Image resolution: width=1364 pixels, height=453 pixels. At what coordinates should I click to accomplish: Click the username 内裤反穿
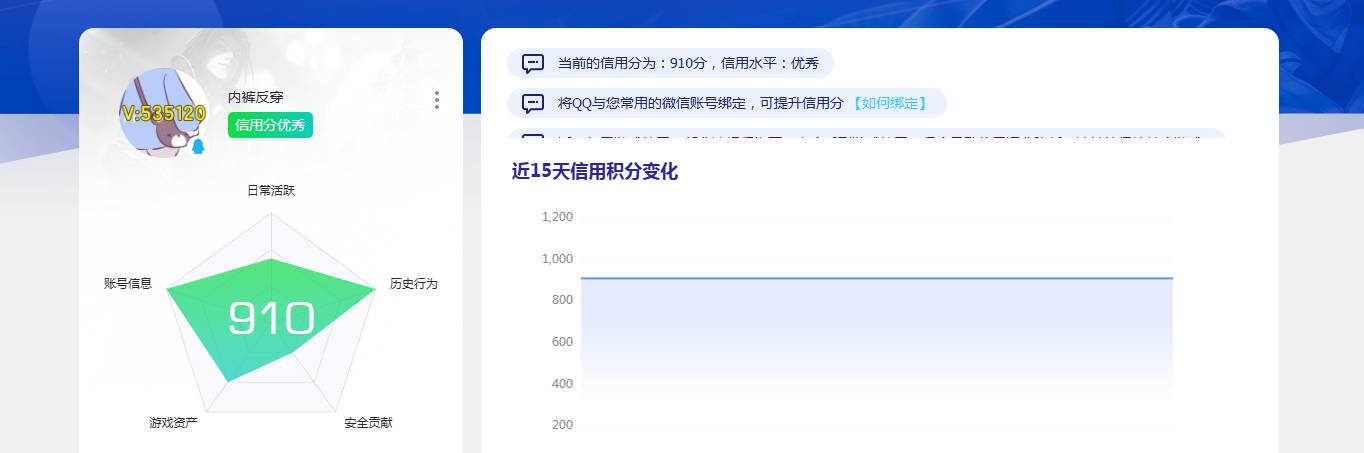(x=256, y=97)
